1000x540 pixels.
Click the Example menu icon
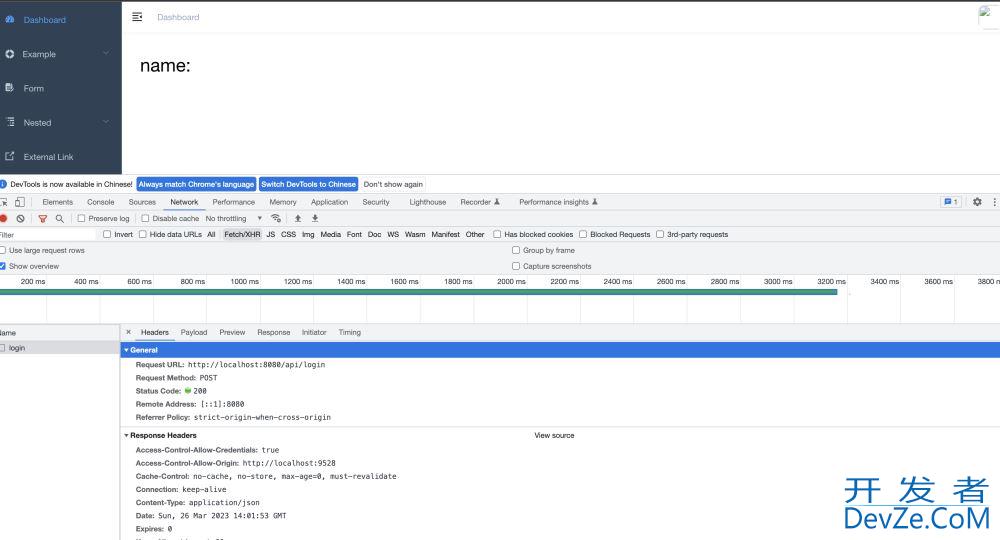pyautogui.click(x=10, y=54)
